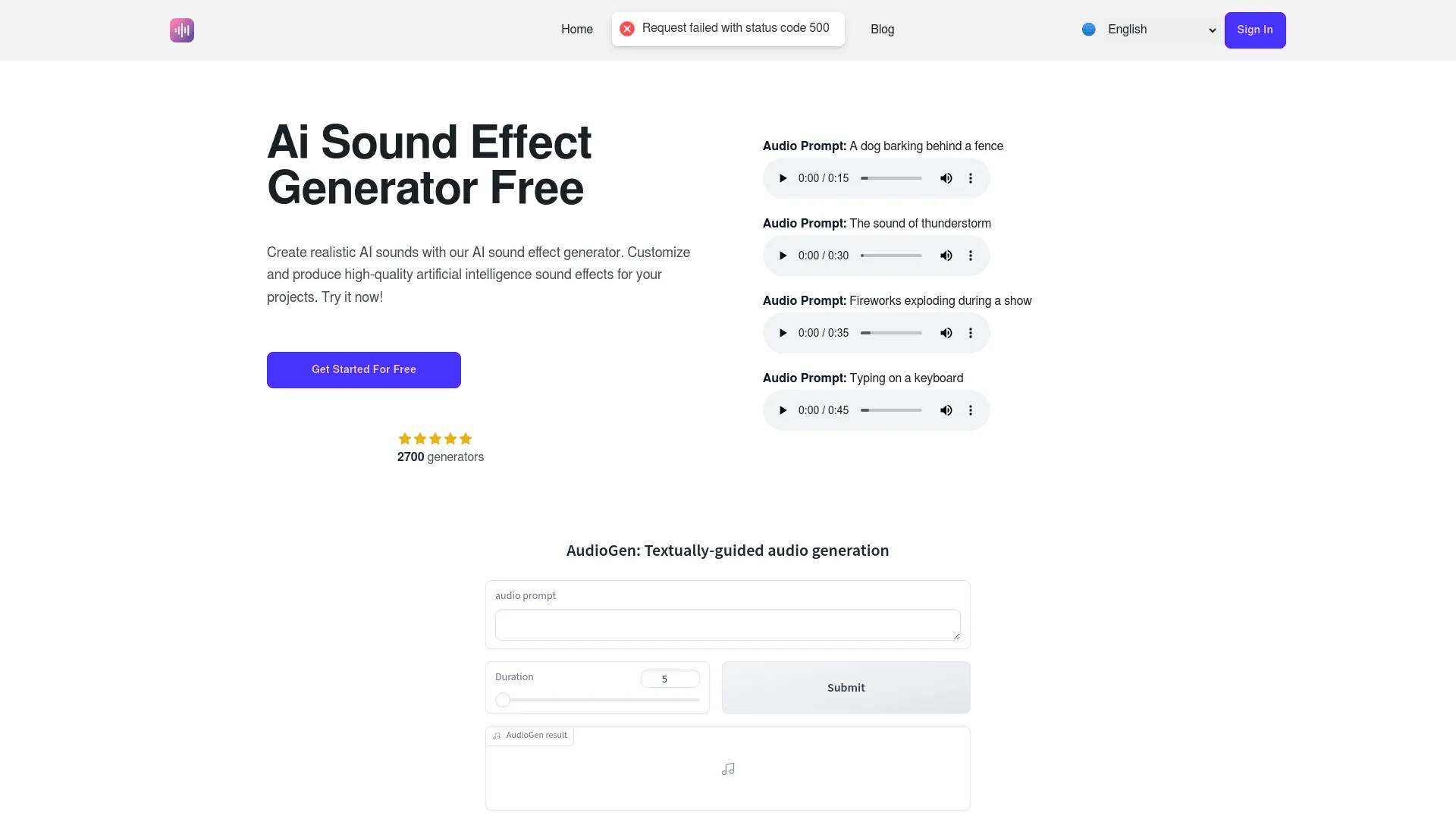
Task: Click the play button for fireworks audio
Action: click(783, 333)
